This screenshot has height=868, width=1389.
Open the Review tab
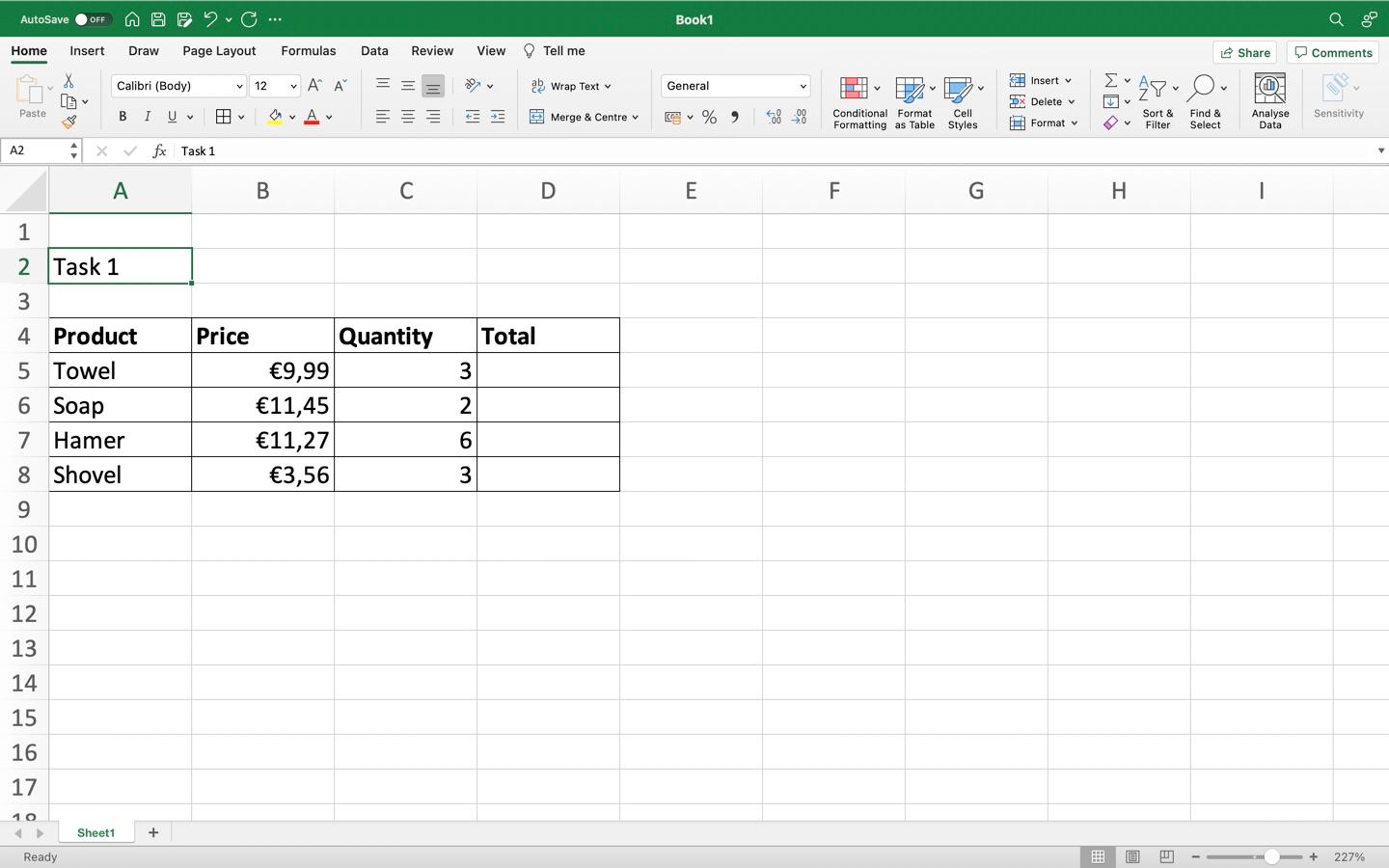(x=432, y=51)
